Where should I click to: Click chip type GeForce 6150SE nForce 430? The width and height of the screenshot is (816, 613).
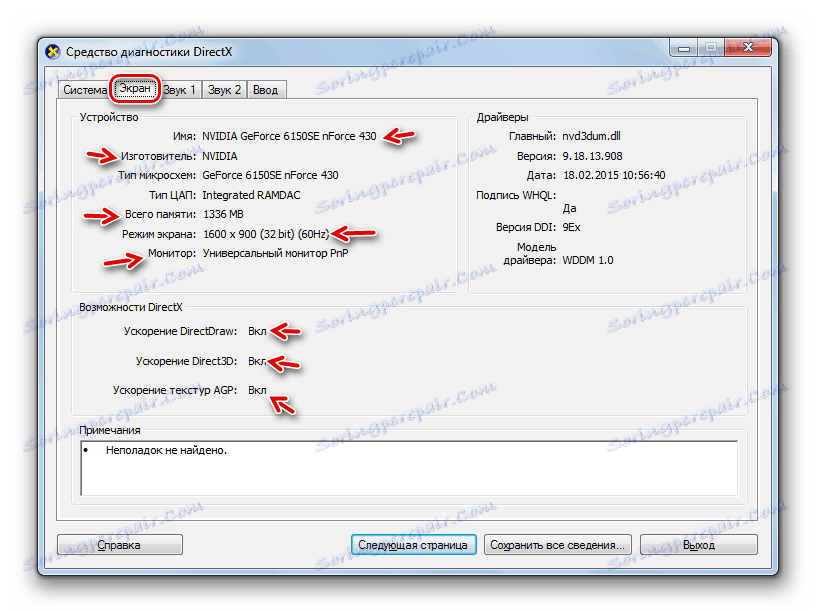pos(270,175)
